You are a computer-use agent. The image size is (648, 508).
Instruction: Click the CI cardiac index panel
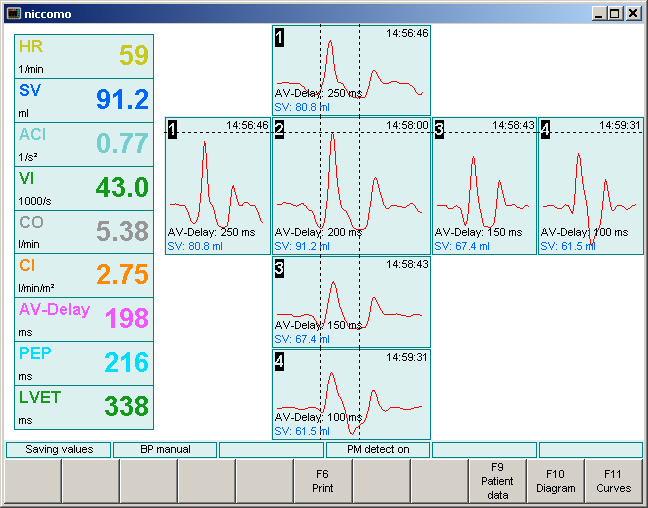84,275
